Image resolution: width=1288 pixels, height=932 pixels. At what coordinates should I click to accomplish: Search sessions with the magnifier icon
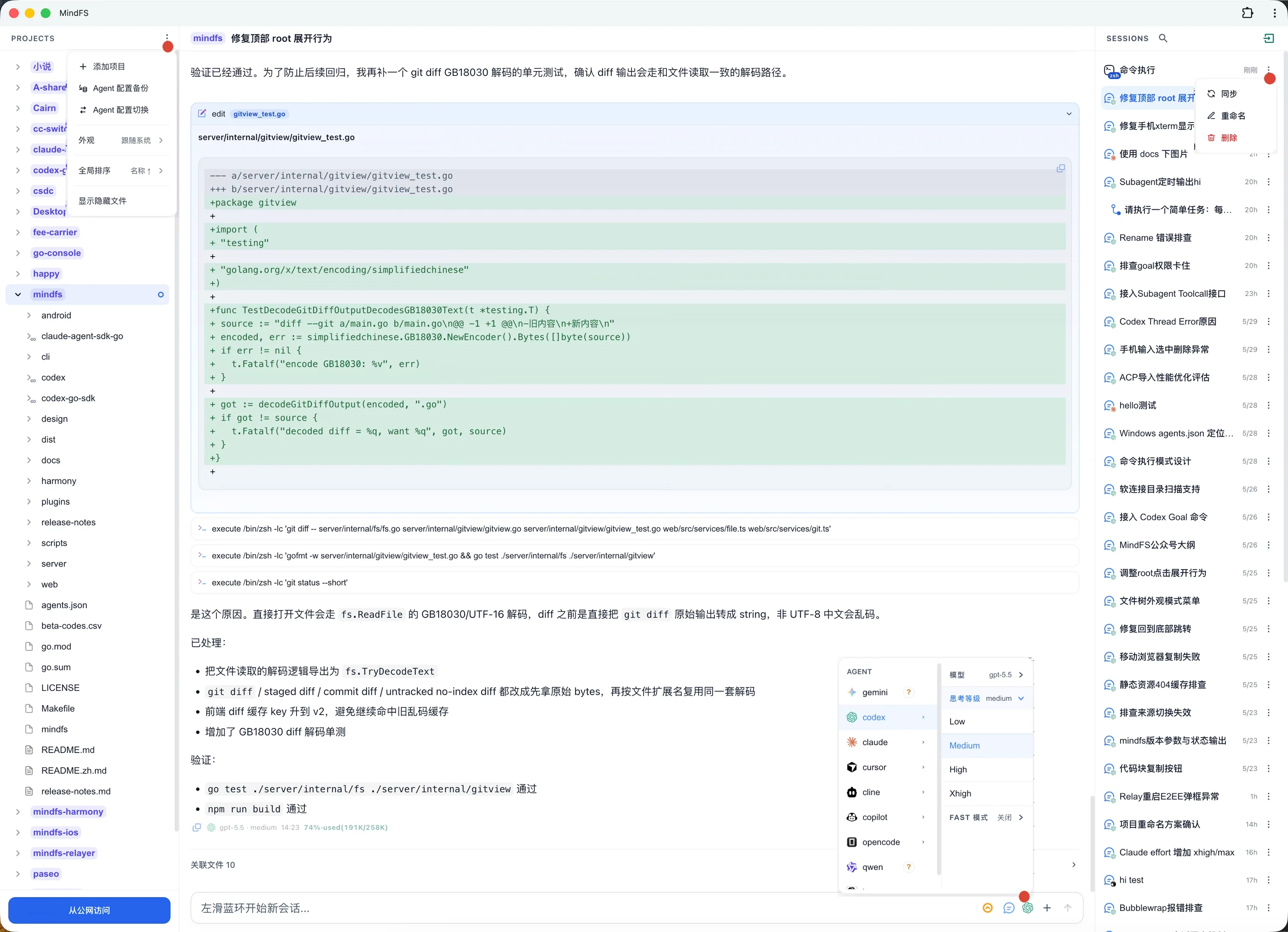click(1163, 38)
